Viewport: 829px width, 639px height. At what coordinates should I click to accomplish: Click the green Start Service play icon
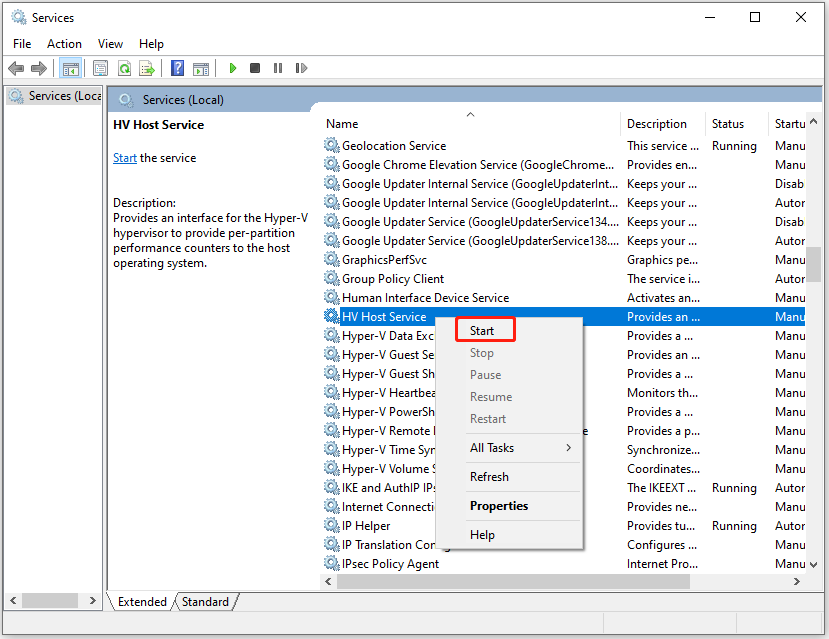[232, 68]
